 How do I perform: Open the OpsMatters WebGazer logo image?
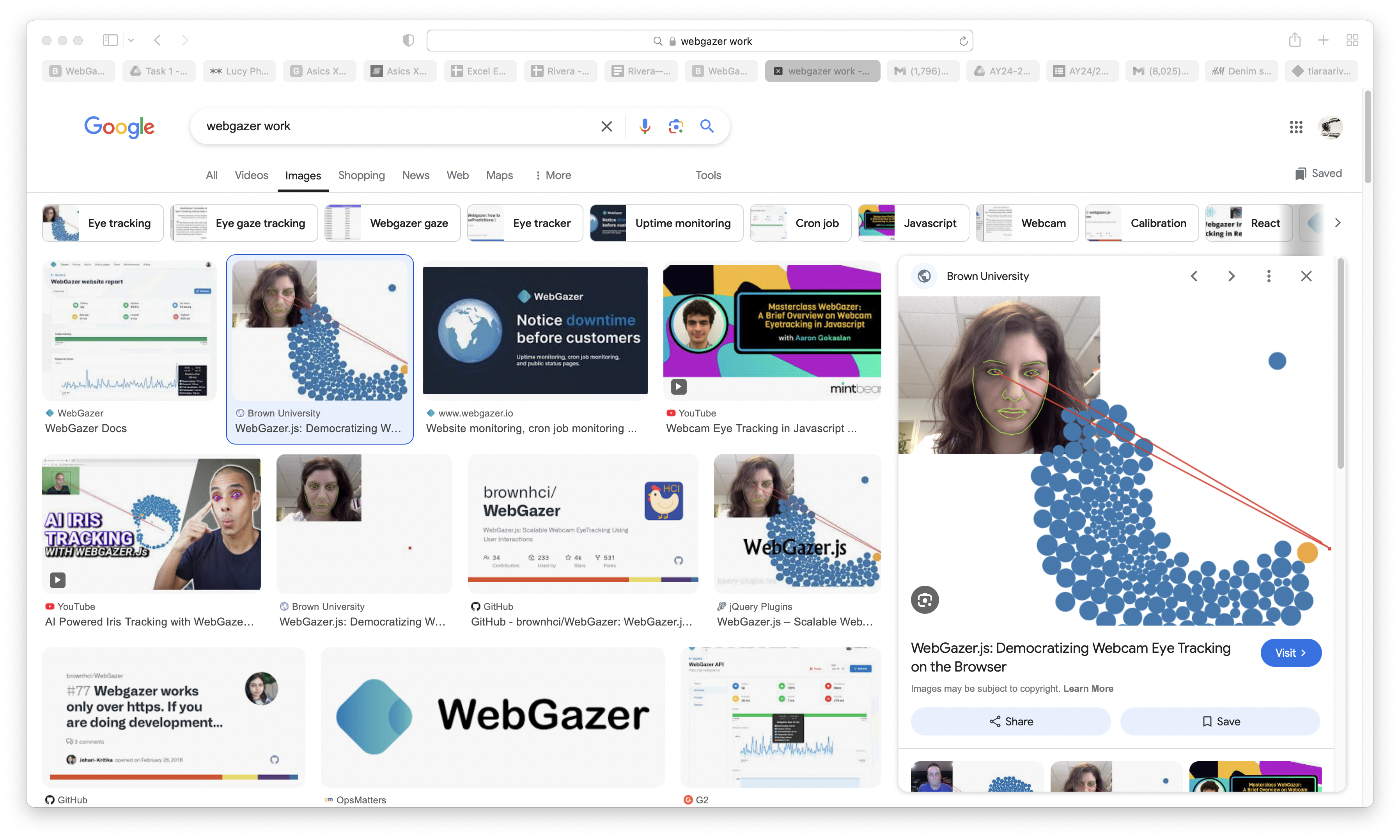click(x=492, y=717)
